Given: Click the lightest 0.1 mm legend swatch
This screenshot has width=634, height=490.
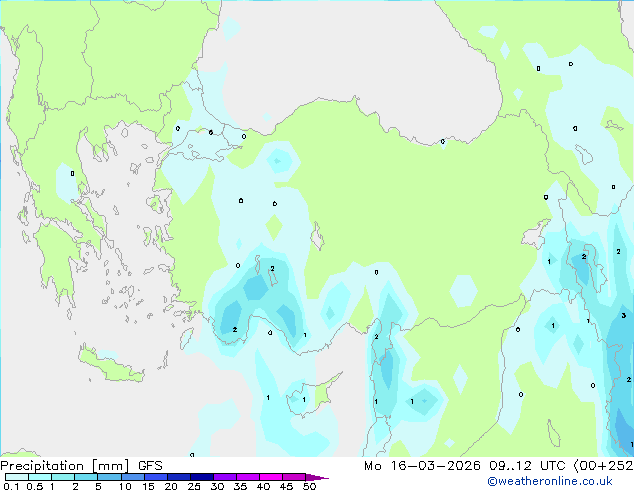Looking at the screenshot, I should [17, 477].
